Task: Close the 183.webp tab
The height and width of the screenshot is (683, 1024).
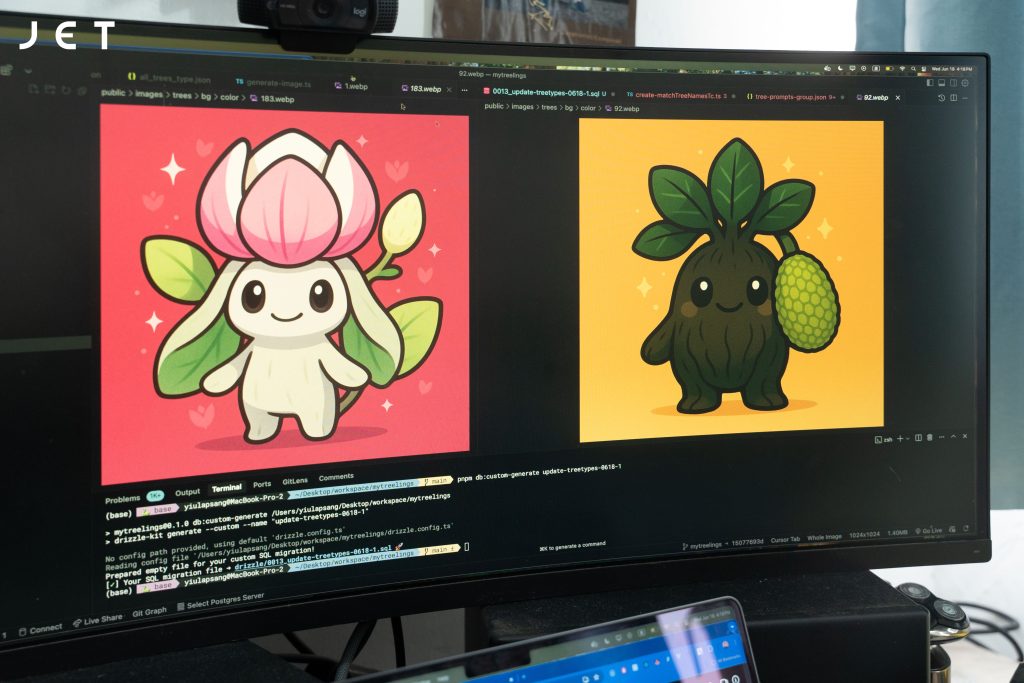Action: [x=449, y=89]
